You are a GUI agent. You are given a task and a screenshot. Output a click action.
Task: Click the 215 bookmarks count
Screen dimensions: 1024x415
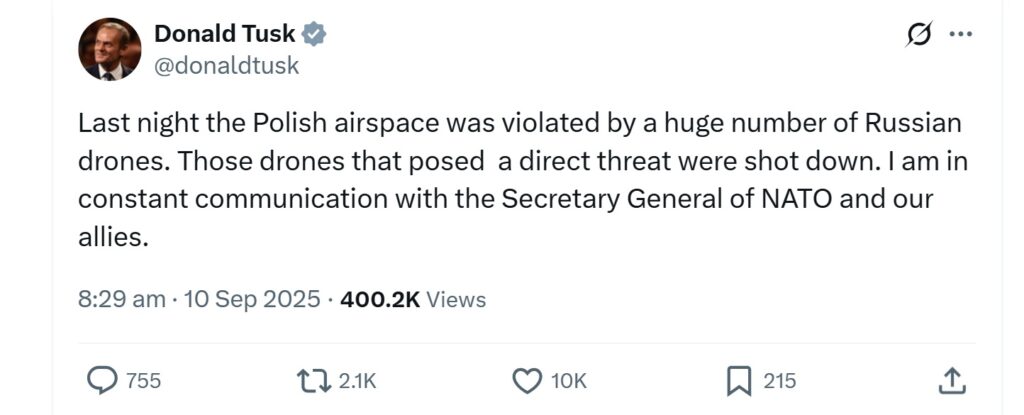780,381
